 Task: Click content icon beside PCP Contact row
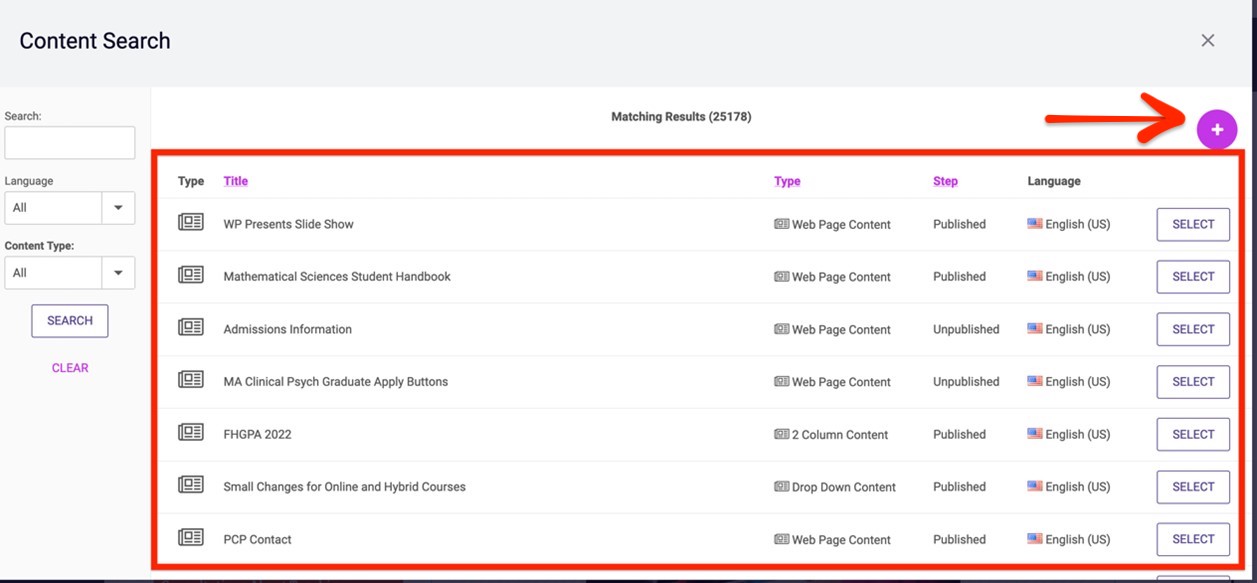pyautogui.click(x=191, y=538)
